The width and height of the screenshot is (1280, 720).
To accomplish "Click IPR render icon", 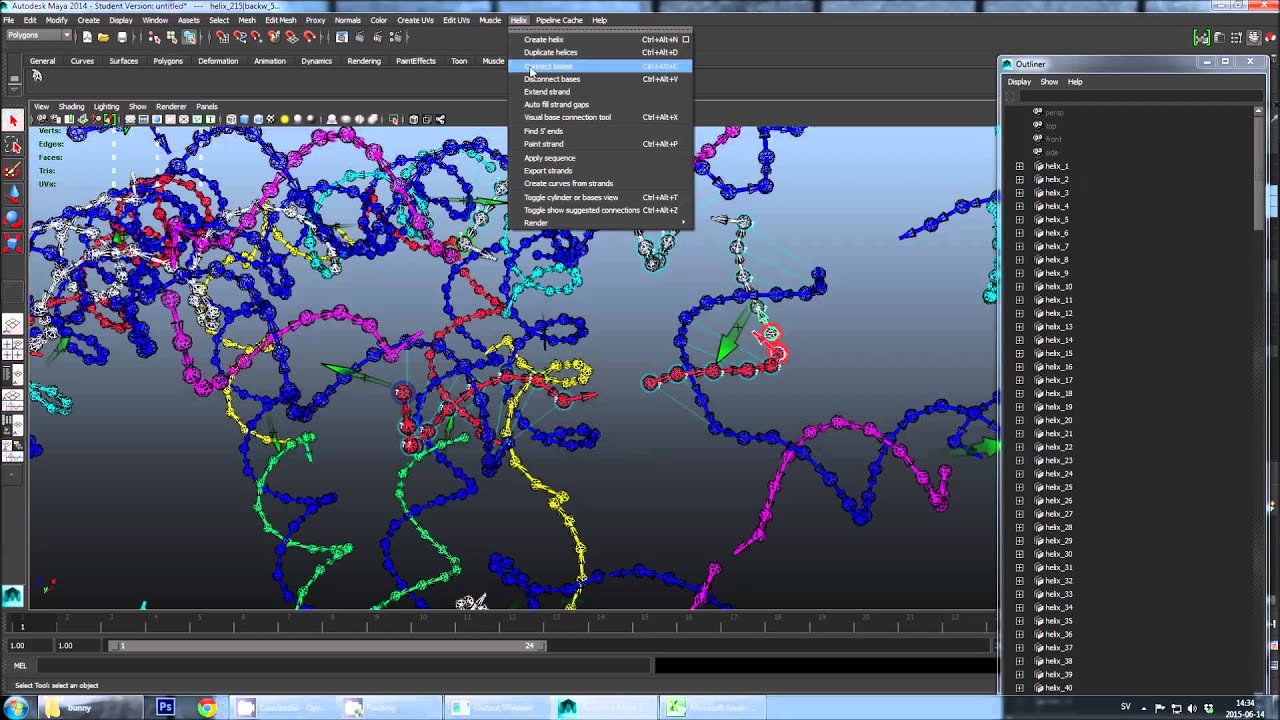I will (x=376, y=37).
